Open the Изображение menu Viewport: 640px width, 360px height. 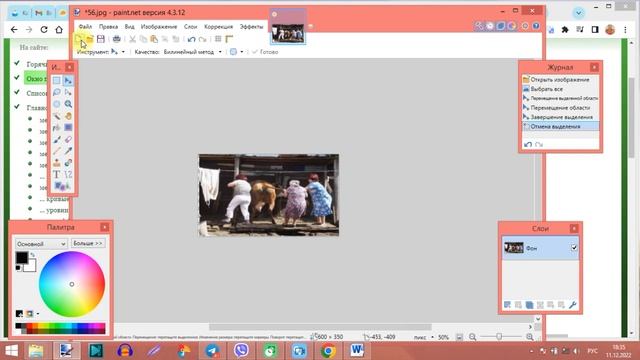click(159, 27)
